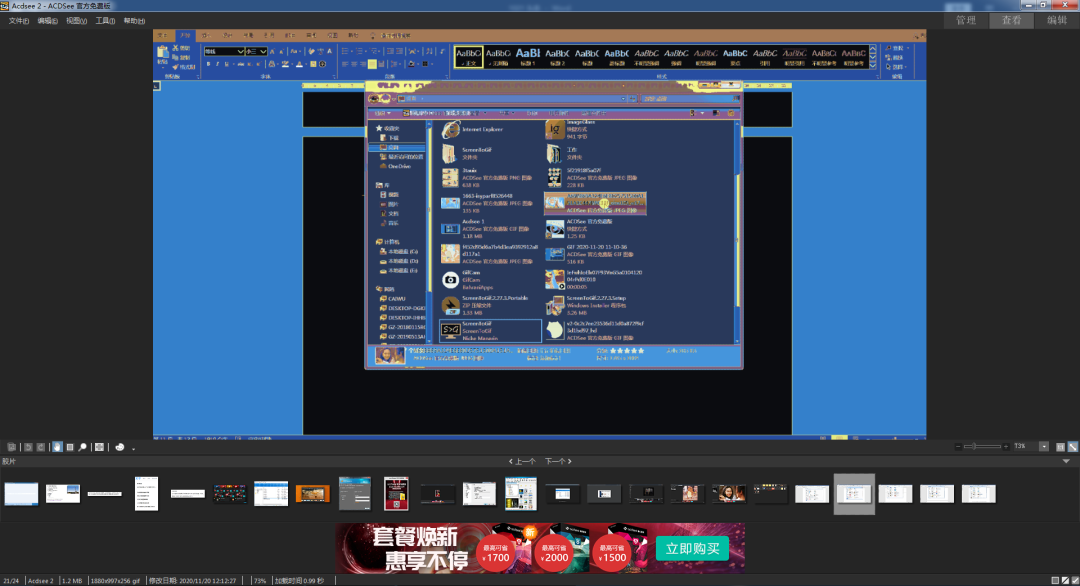
Task: Open the 工具 menu
Action: click(x=105, y=21)
